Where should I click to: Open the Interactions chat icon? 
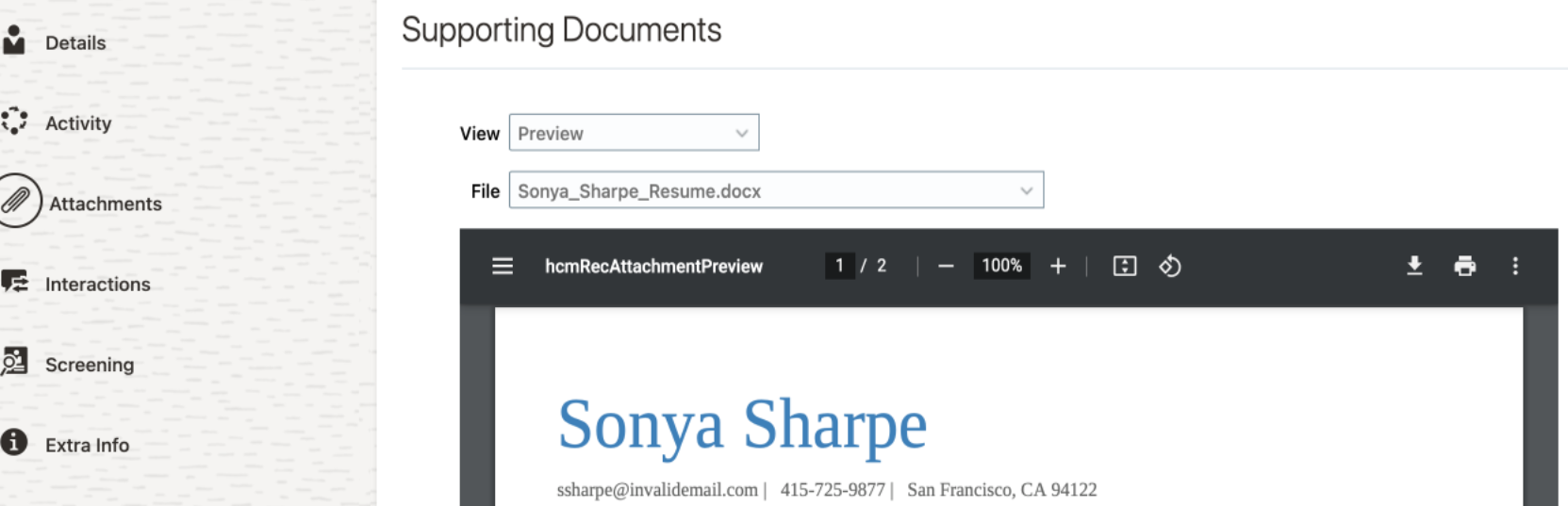point(14,282)
